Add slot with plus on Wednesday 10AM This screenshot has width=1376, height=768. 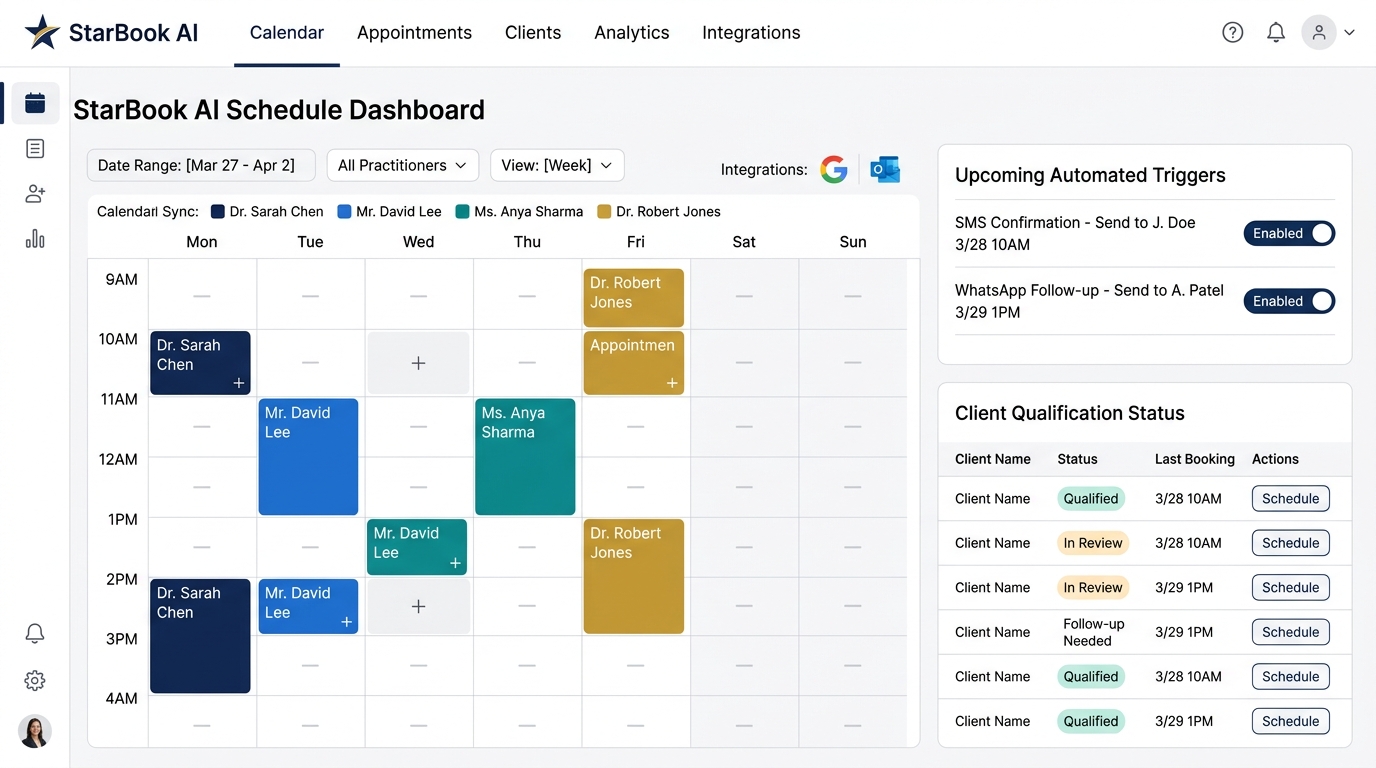click(x=418, y=363)
